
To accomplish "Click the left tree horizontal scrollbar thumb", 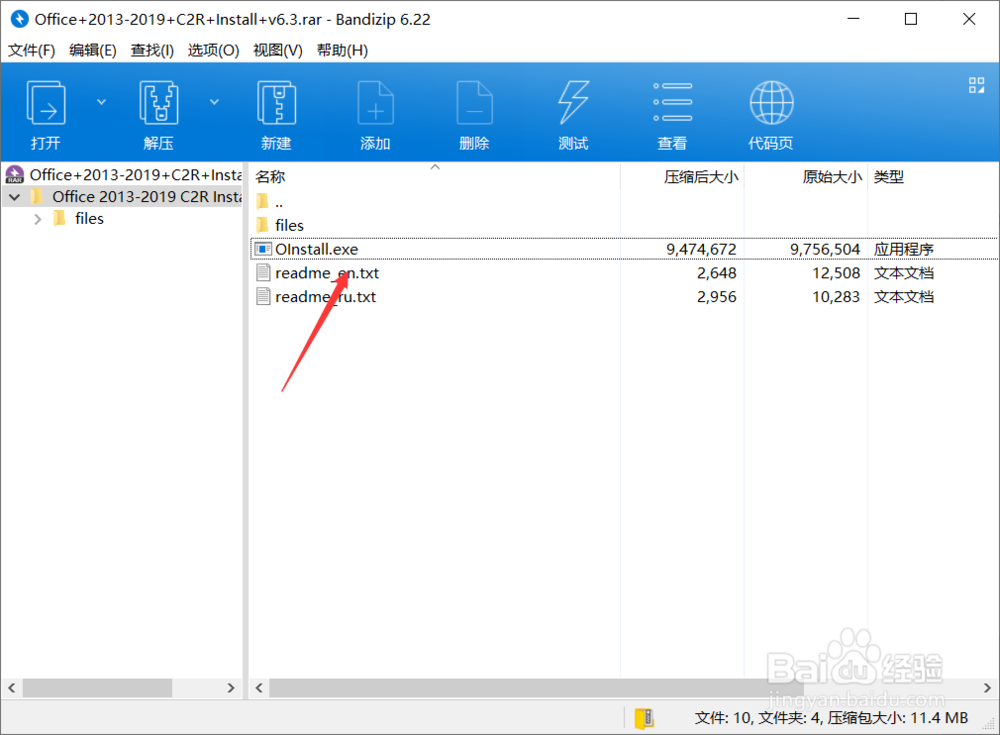I will (x=98, y=688).
